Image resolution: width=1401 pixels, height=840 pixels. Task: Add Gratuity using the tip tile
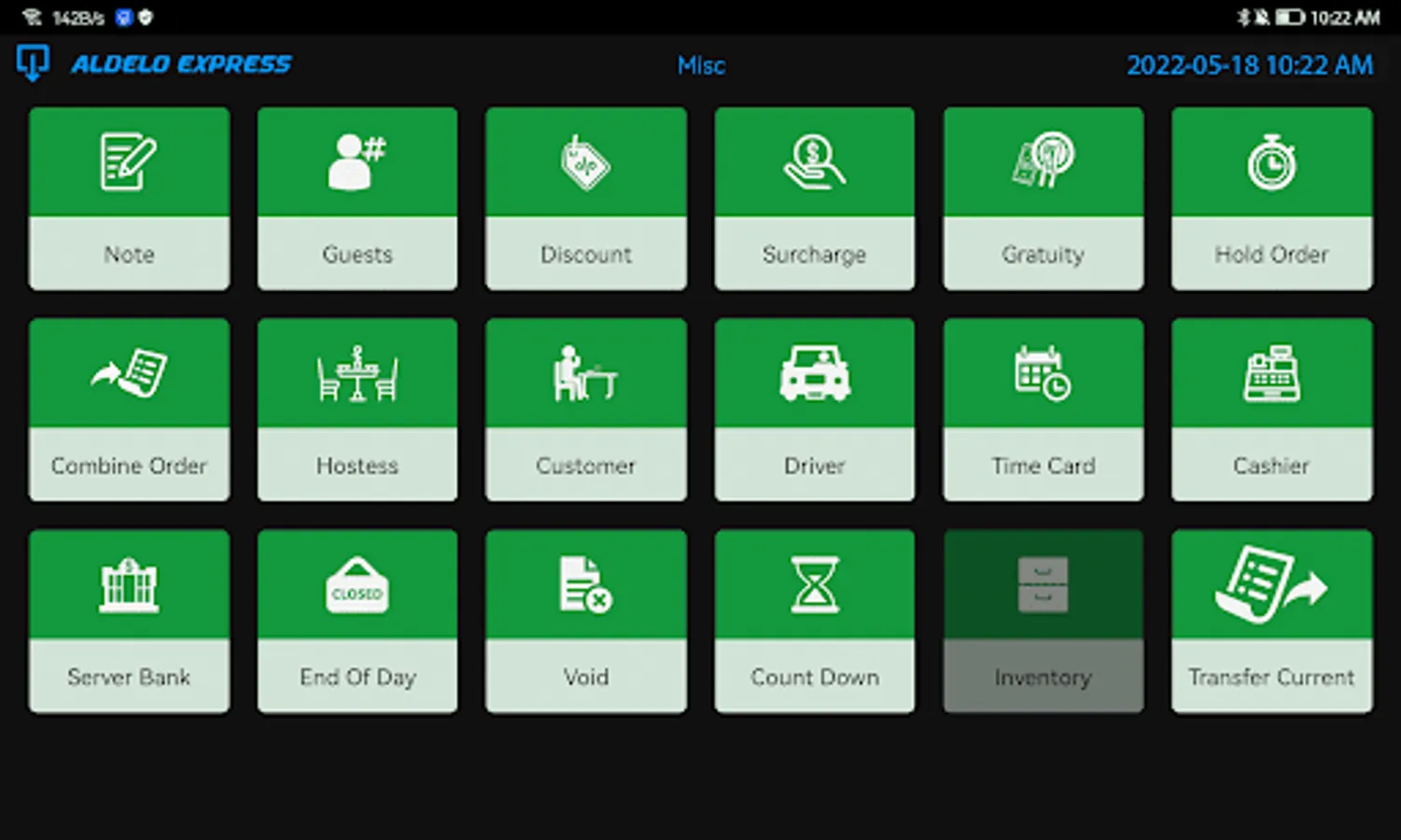[1044, 199]
